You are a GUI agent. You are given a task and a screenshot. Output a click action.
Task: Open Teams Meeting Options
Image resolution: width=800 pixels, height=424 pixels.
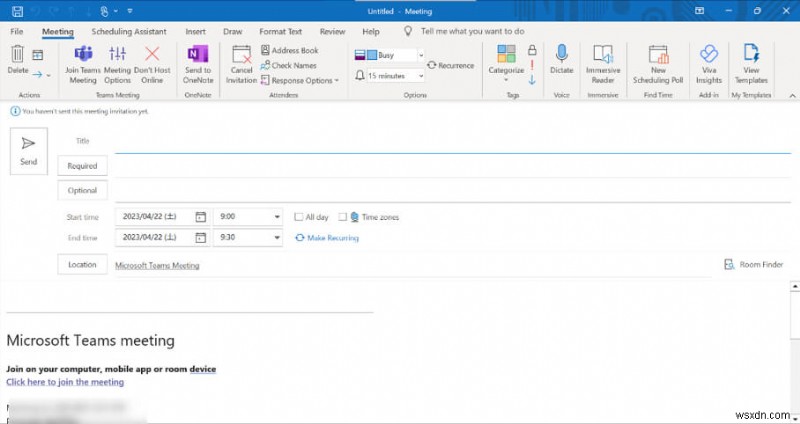[x=117, y=64]
